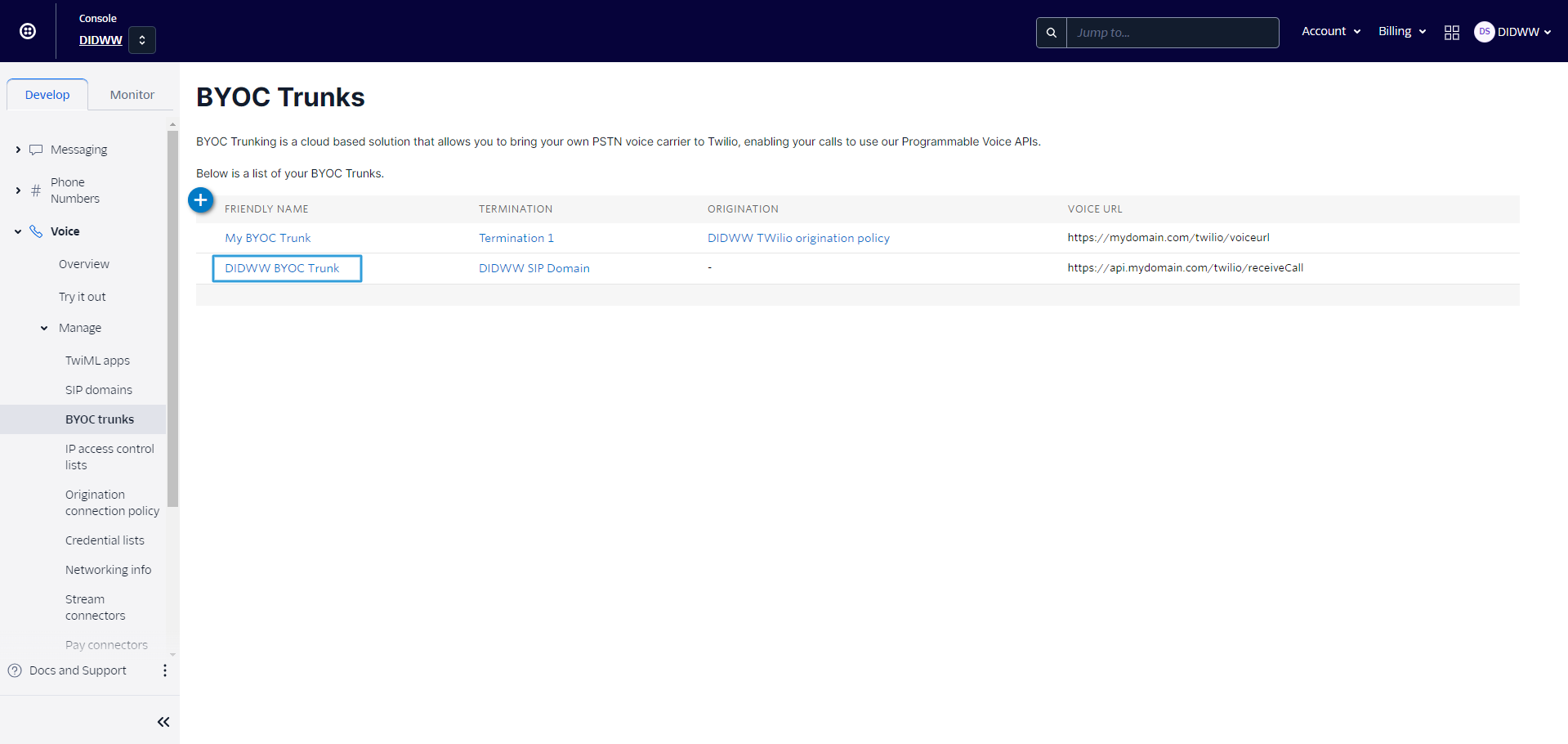Click the Origination column header
This screenshot has width=1568, height=744.
pos(743,209)
